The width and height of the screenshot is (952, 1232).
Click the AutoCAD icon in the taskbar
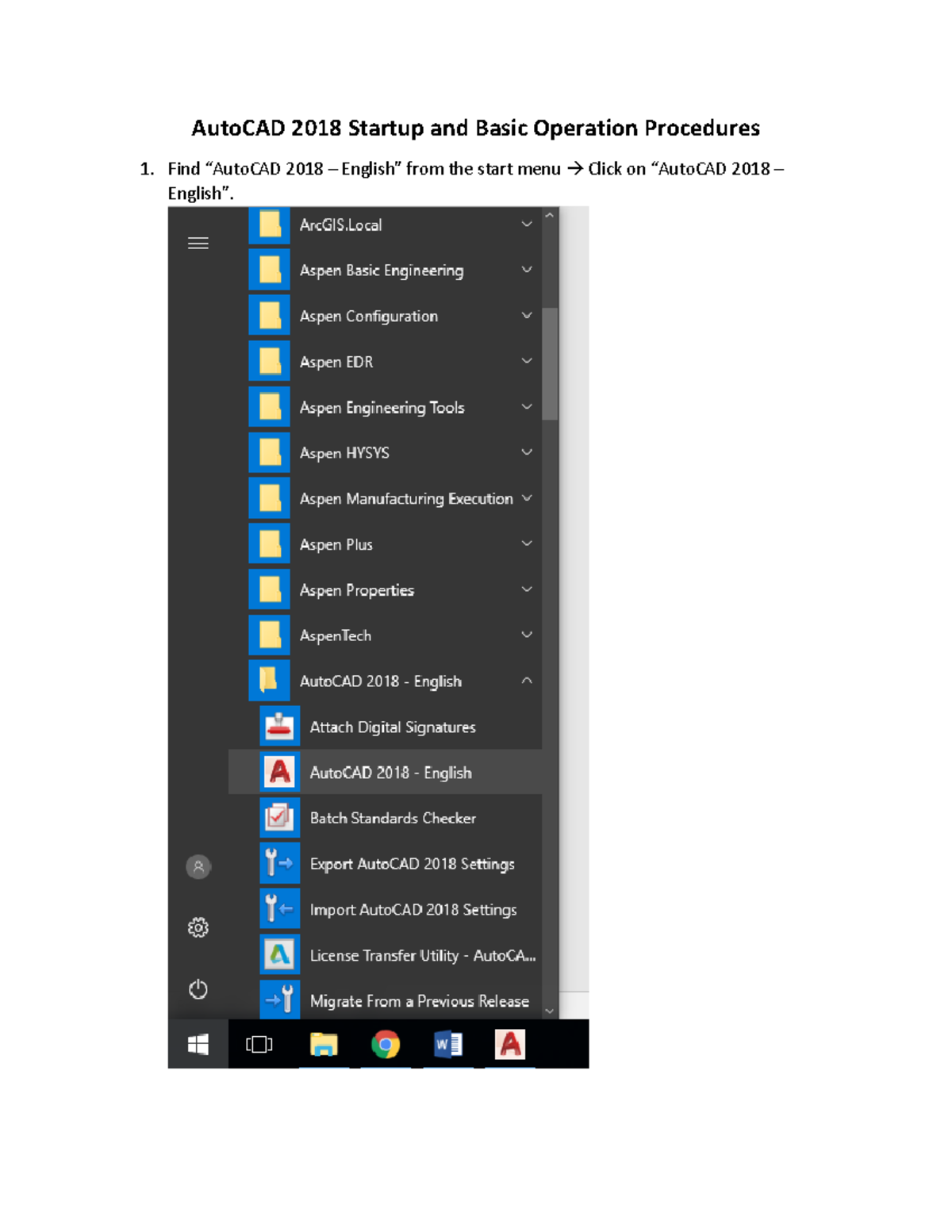click(x=510, y=1044)
